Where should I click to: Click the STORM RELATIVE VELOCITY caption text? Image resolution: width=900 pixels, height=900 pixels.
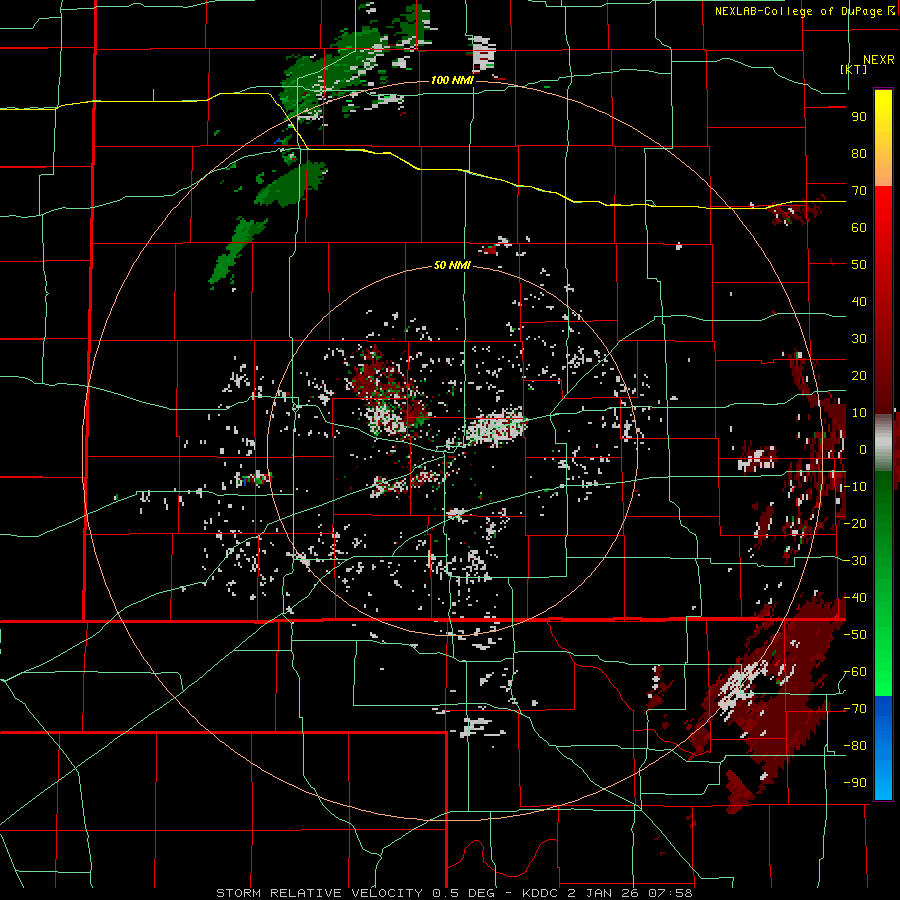click(319, 893)
